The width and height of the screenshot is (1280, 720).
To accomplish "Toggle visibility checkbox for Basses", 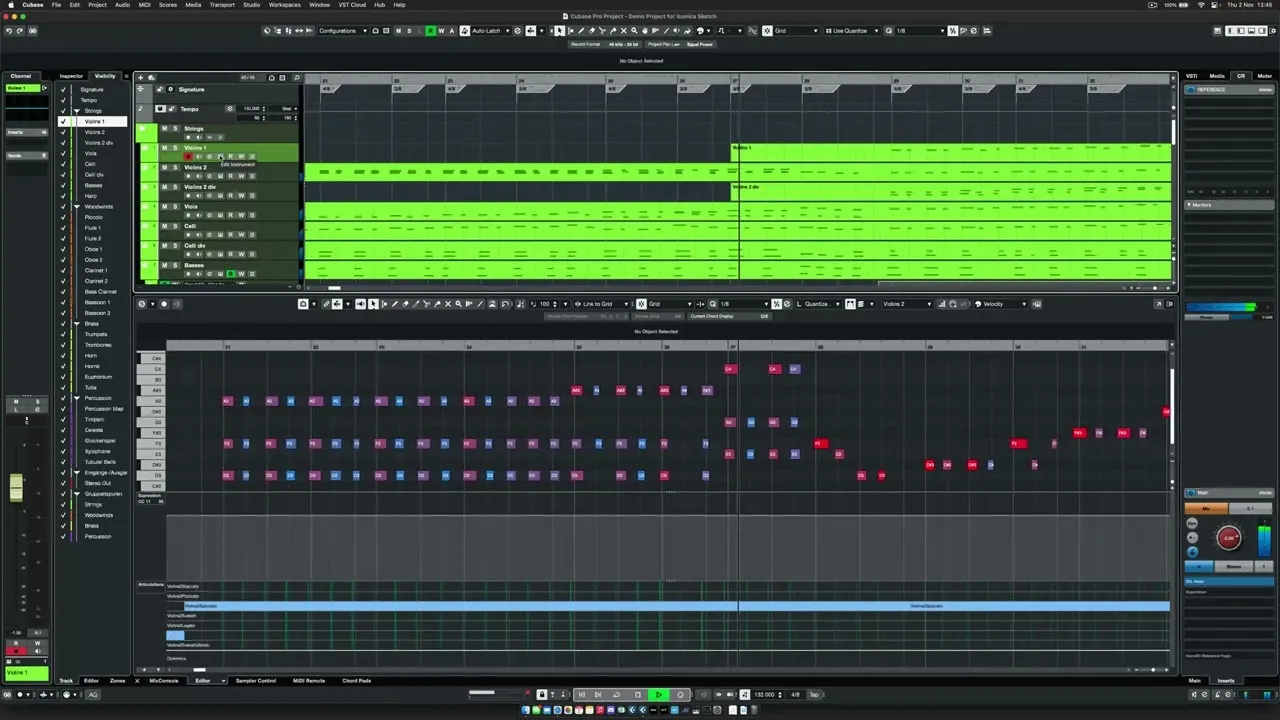I will tap(63, 185).
